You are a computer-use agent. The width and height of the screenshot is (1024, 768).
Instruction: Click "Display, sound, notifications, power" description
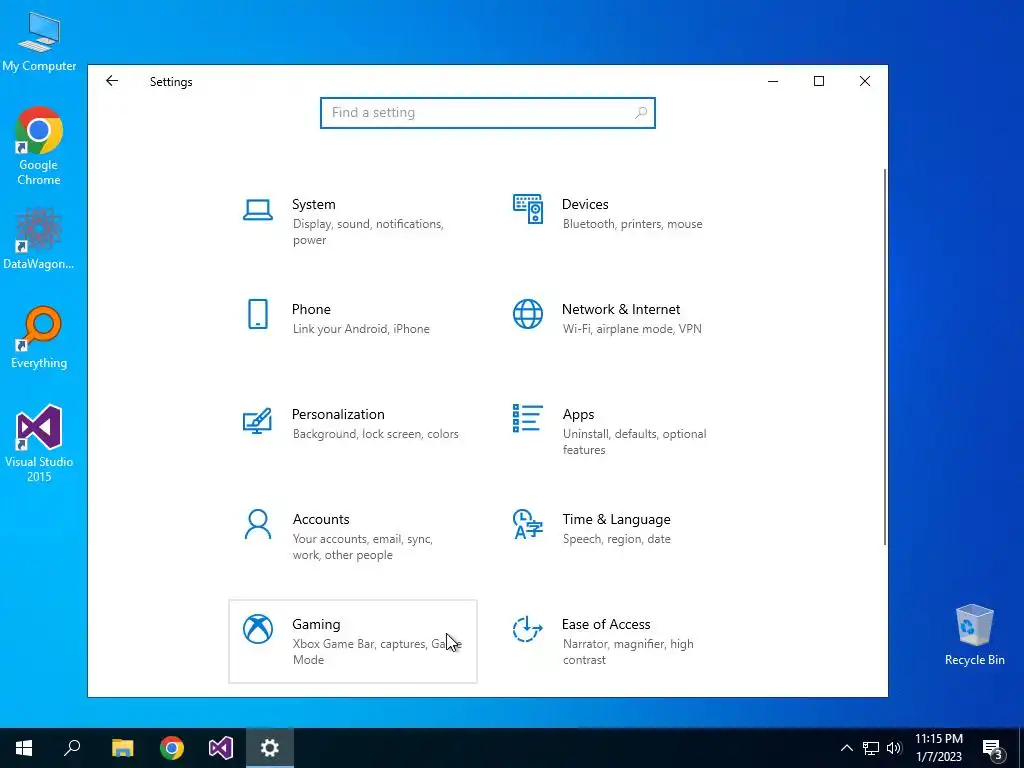tap(368, 232)
